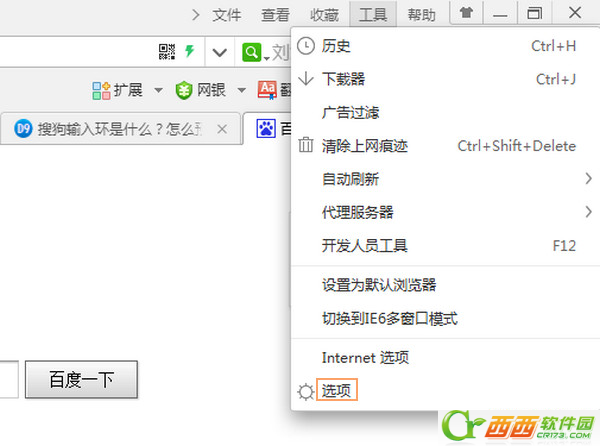The height and width of the screenshot is (446, 600).
Task: Click the green lightning speed mode icon
Action: pos(190,51)
